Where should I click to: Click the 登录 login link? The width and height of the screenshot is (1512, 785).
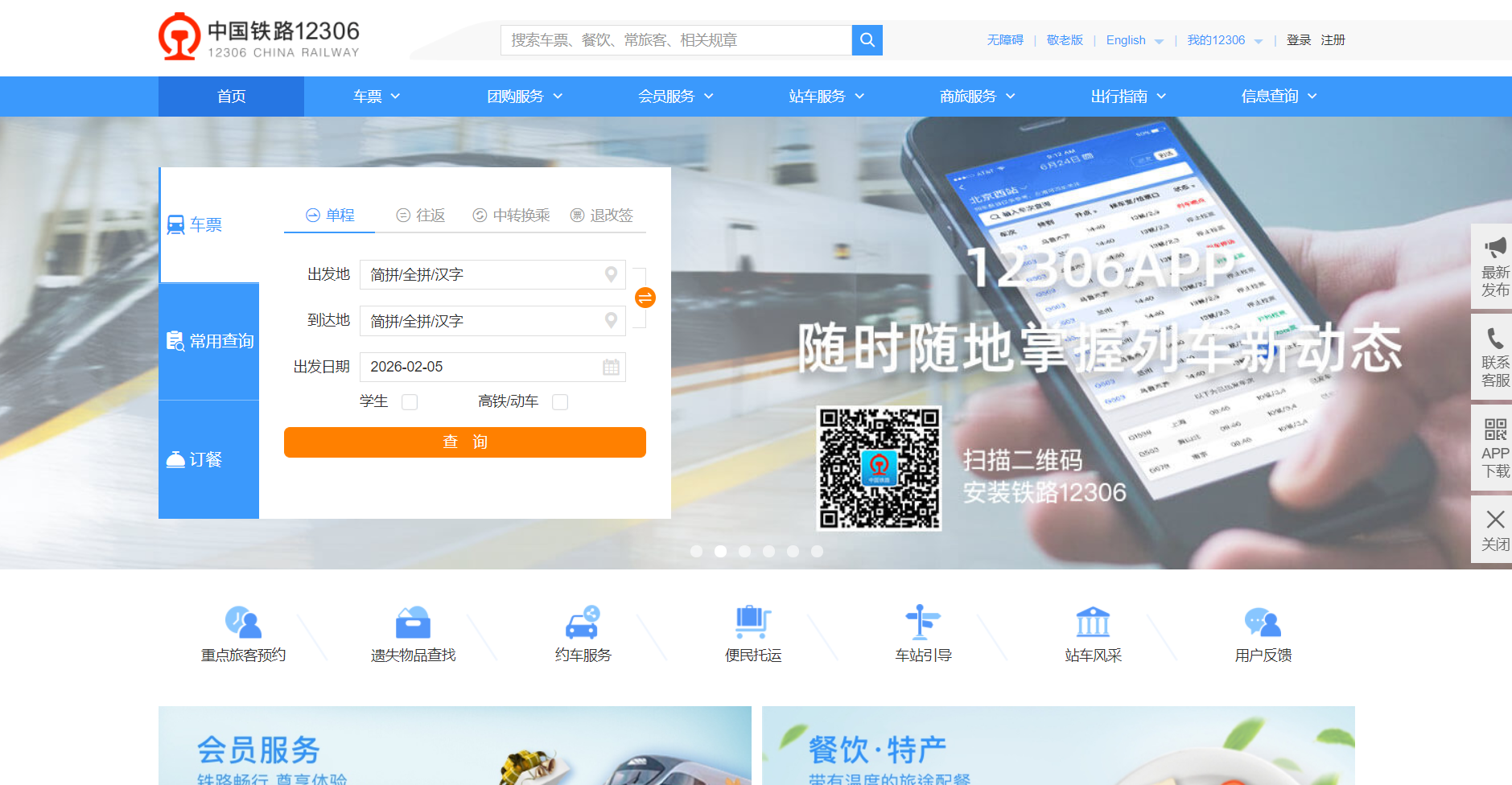click(x=1298, y=40)
